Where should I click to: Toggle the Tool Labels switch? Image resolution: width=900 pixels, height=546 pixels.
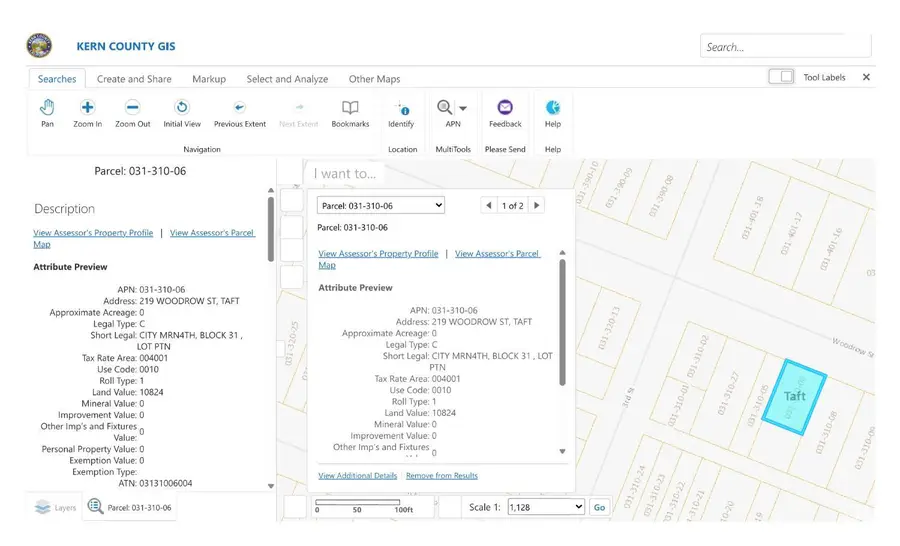[781, 77]
